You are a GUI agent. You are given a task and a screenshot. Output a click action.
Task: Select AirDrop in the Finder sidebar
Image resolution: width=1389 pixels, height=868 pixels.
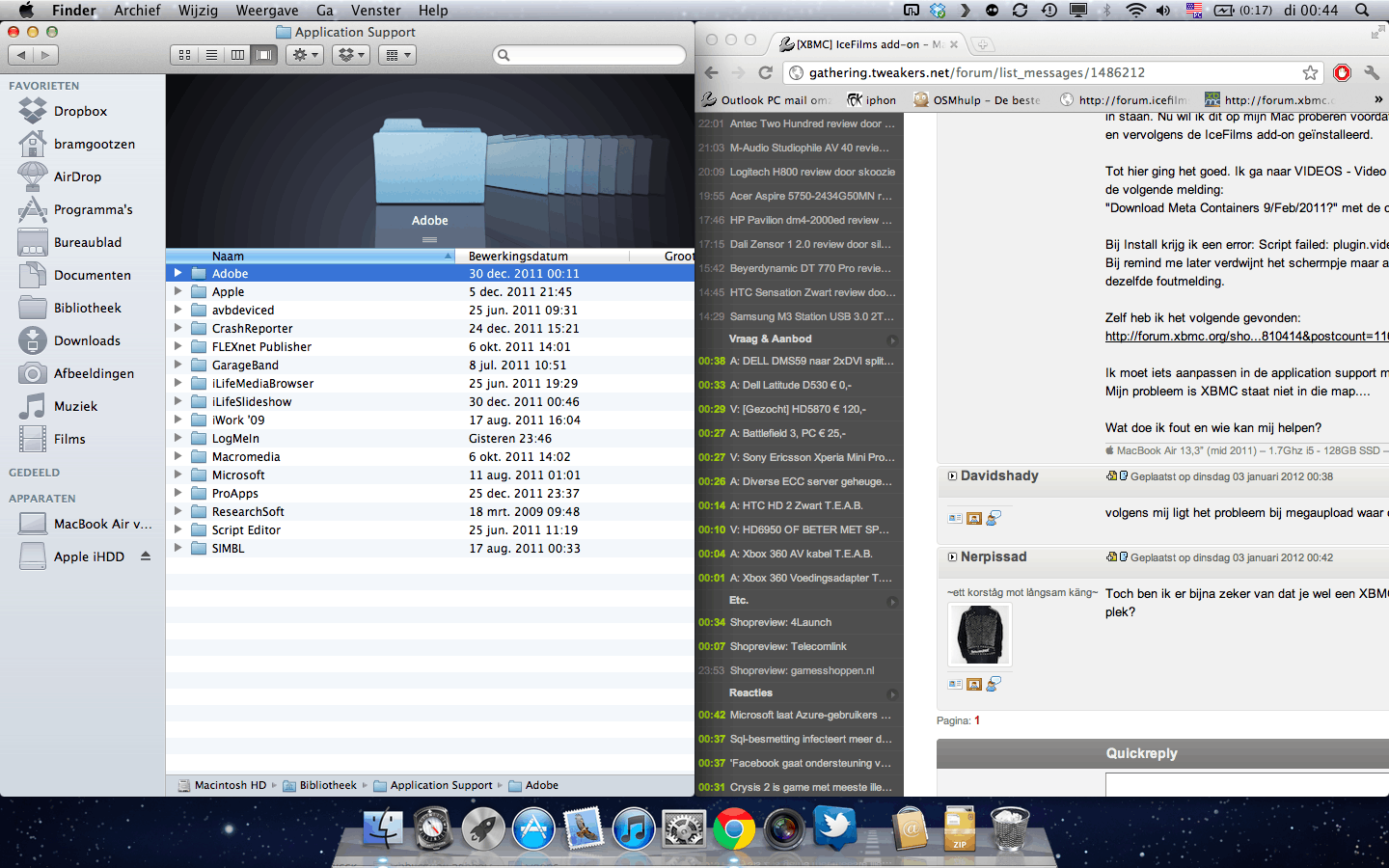tap(77, 176)
